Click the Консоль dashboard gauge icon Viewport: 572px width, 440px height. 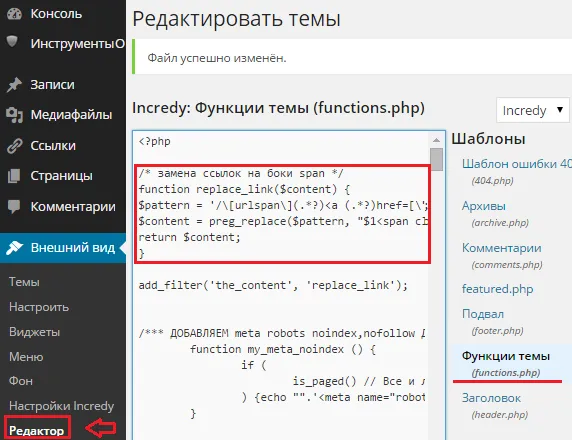(x=14, y=13)
